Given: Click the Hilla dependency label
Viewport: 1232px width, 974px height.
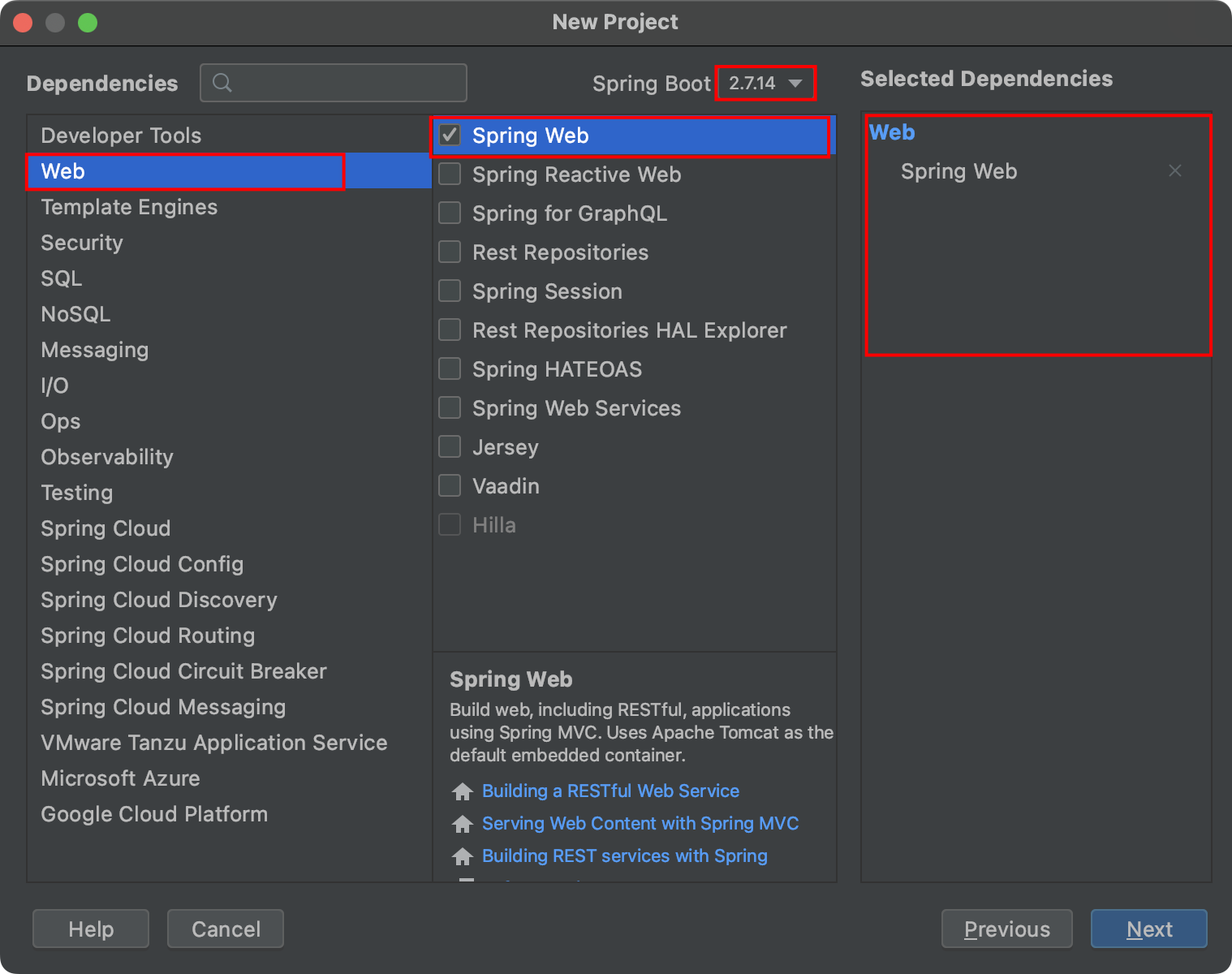Looking at the screenshot, I should tap(494, 525).
